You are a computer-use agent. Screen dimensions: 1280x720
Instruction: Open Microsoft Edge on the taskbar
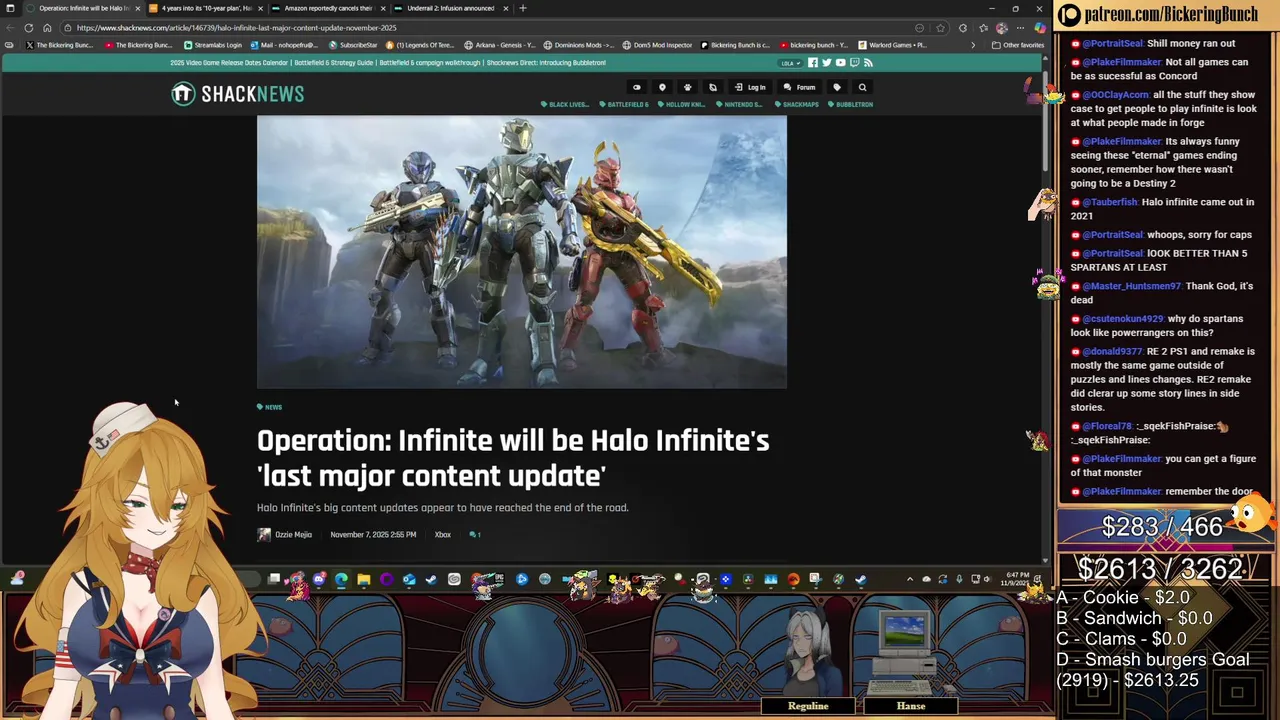[341, 579]
